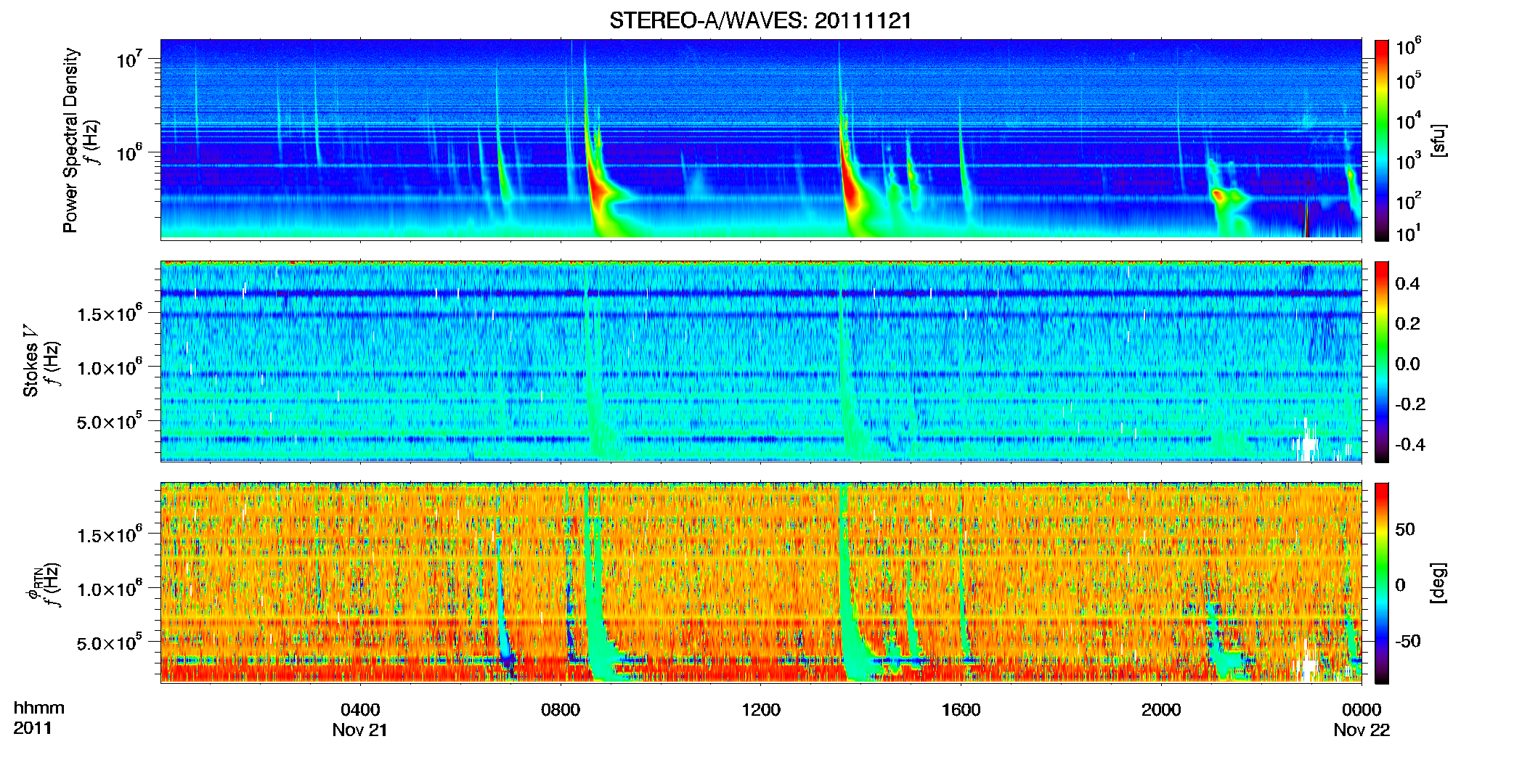
Task: Click the -50 degree colorbar tick label
Action: [x=1407, y=641]
